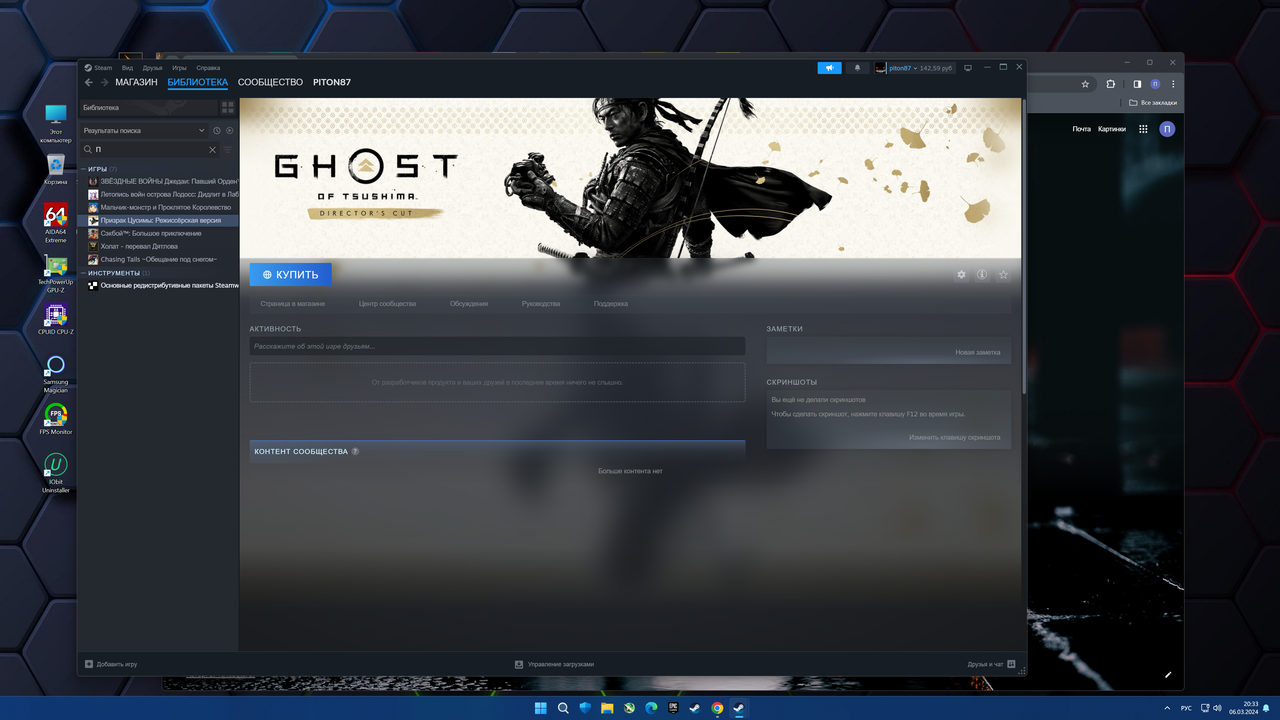
Task: Select Призрак Цусимы: Режиссёрская версия
Action: 160,220
